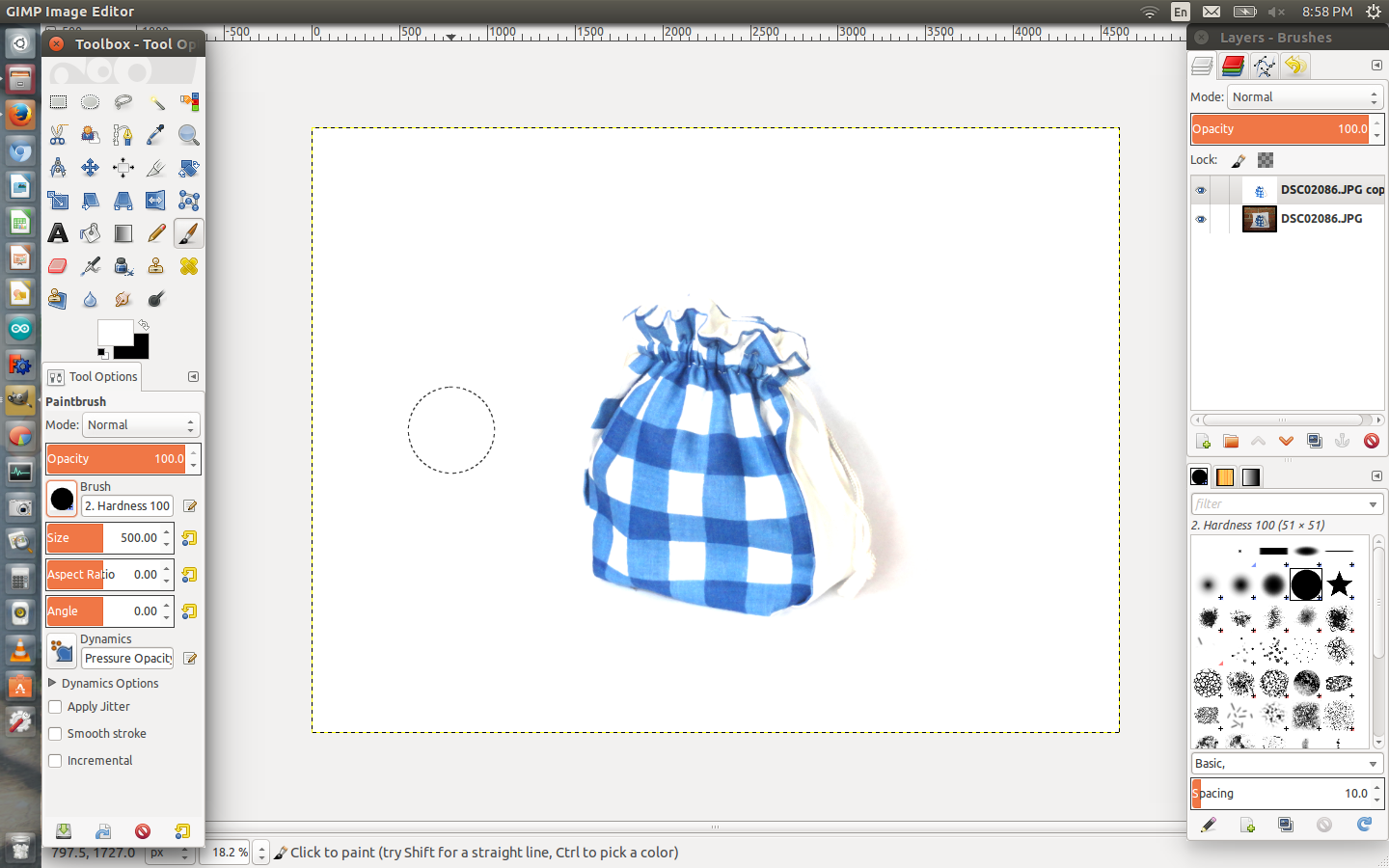Choose the Text tool
This screenshot has height=868, width=1389.
[58, 232]
